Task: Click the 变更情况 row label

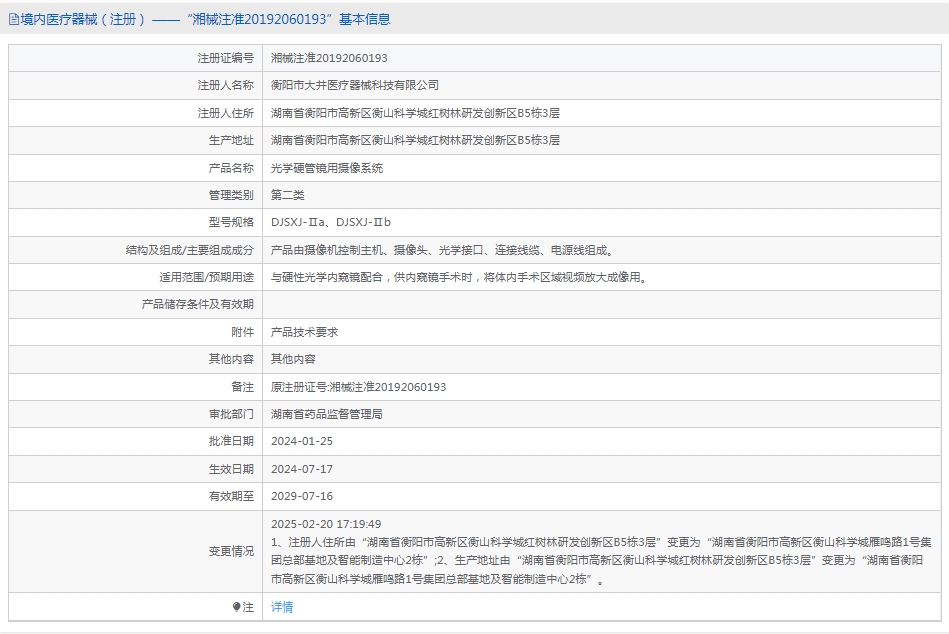Action: click(x=231, y=551)
